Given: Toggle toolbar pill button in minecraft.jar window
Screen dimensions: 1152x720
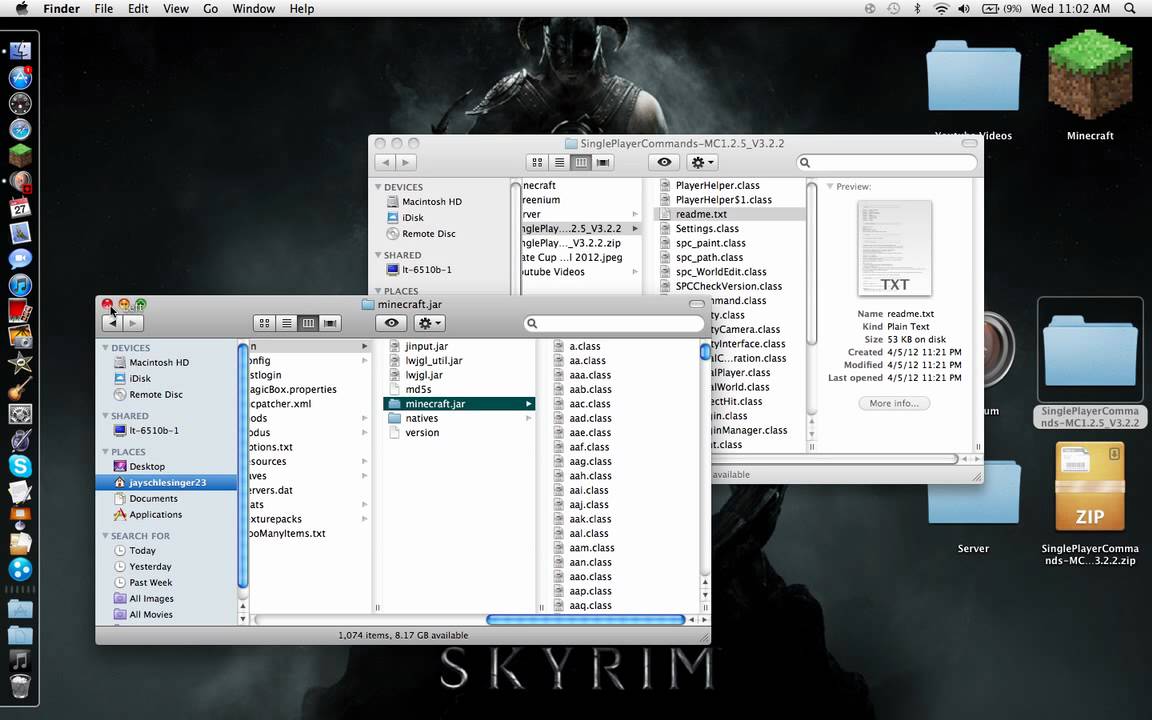Looking at the screenshot, I should point(696,304).
